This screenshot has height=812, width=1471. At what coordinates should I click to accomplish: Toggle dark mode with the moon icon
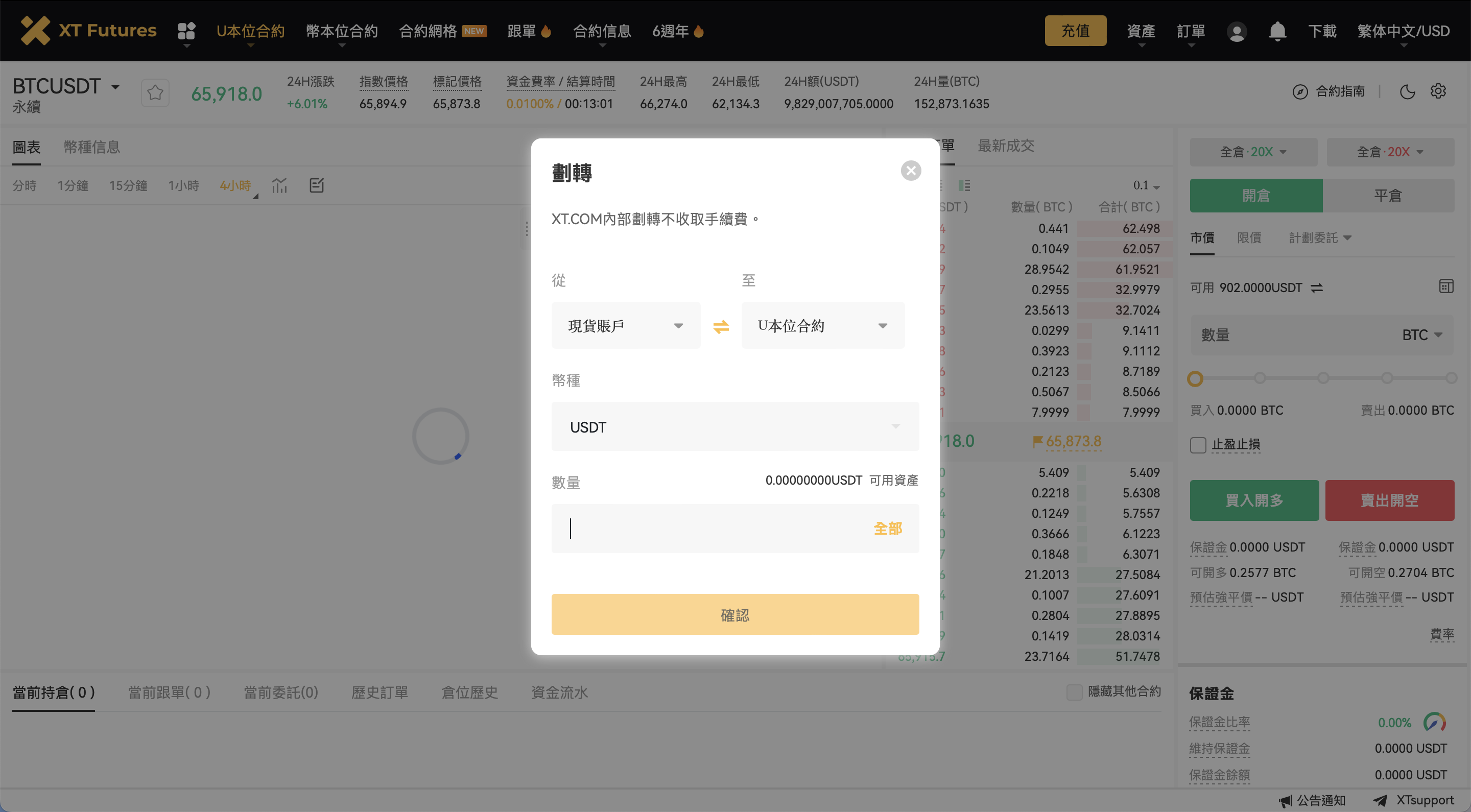pos(1407,91)
